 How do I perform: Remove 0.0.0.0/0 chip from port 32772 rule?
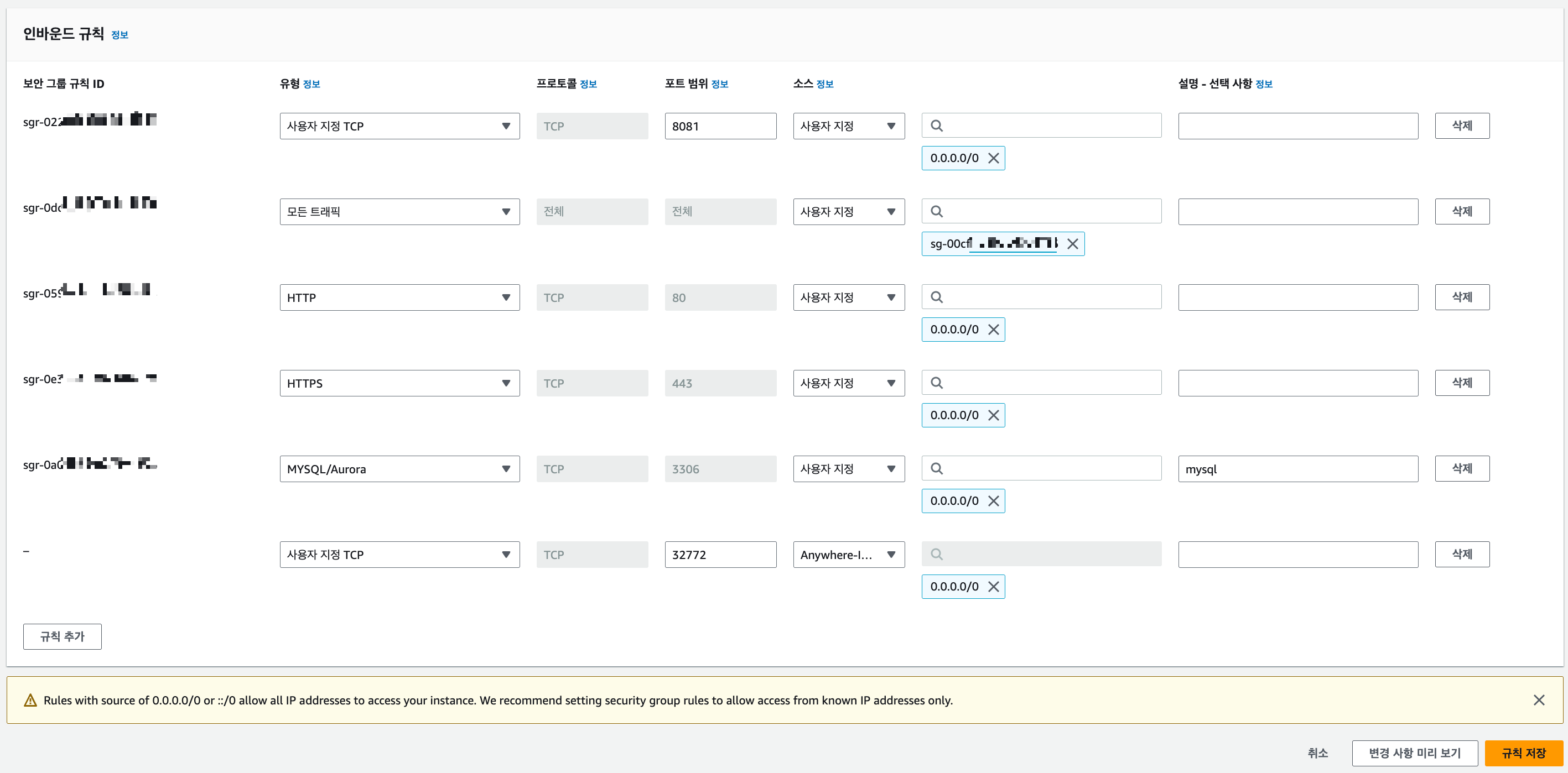pos(993,587)
